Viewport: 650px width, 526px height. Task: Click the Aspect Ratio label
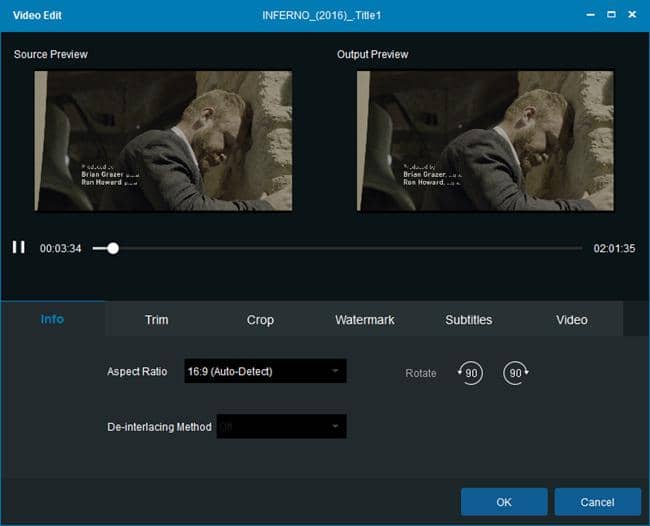point(137,371)
